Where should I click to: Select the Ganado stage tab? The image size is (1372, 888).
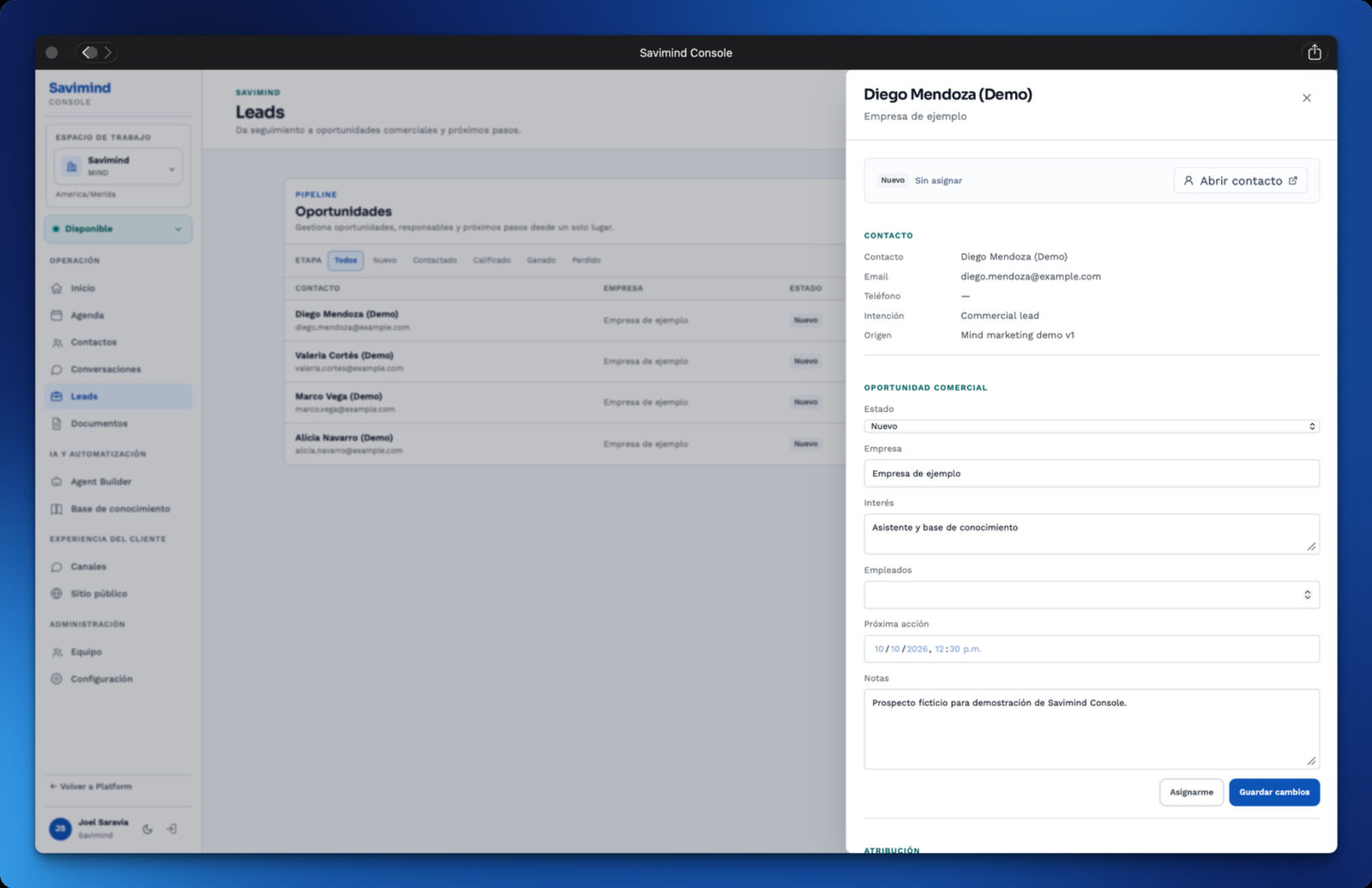click(x=541, y=260)
